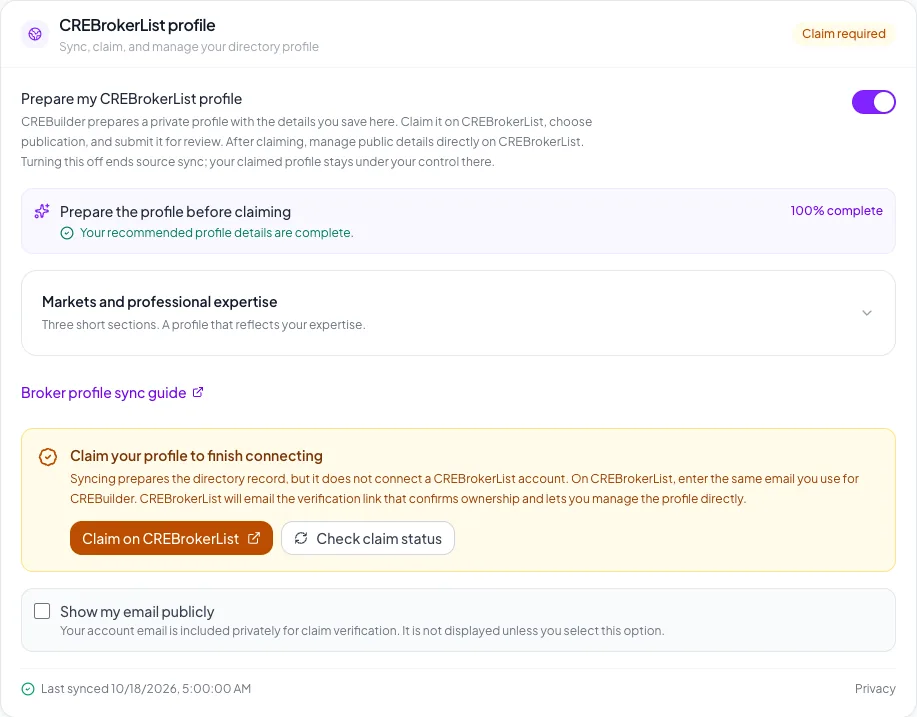
Task: Click the Claim required status badge
Action: click(843, 34)
